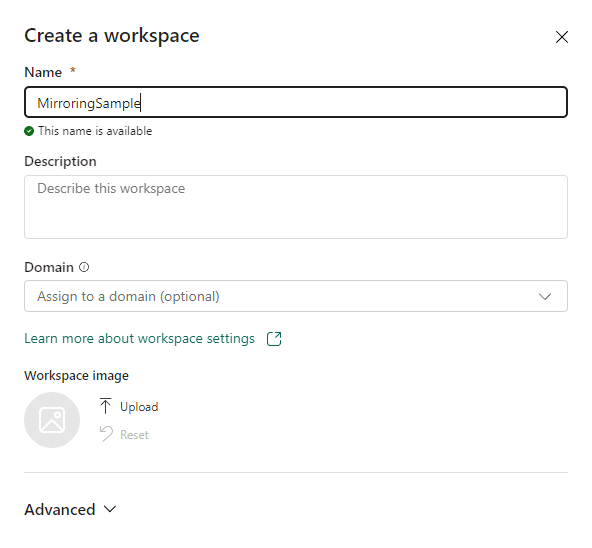Open the Assign to a domain dropdown

[296, 296]
